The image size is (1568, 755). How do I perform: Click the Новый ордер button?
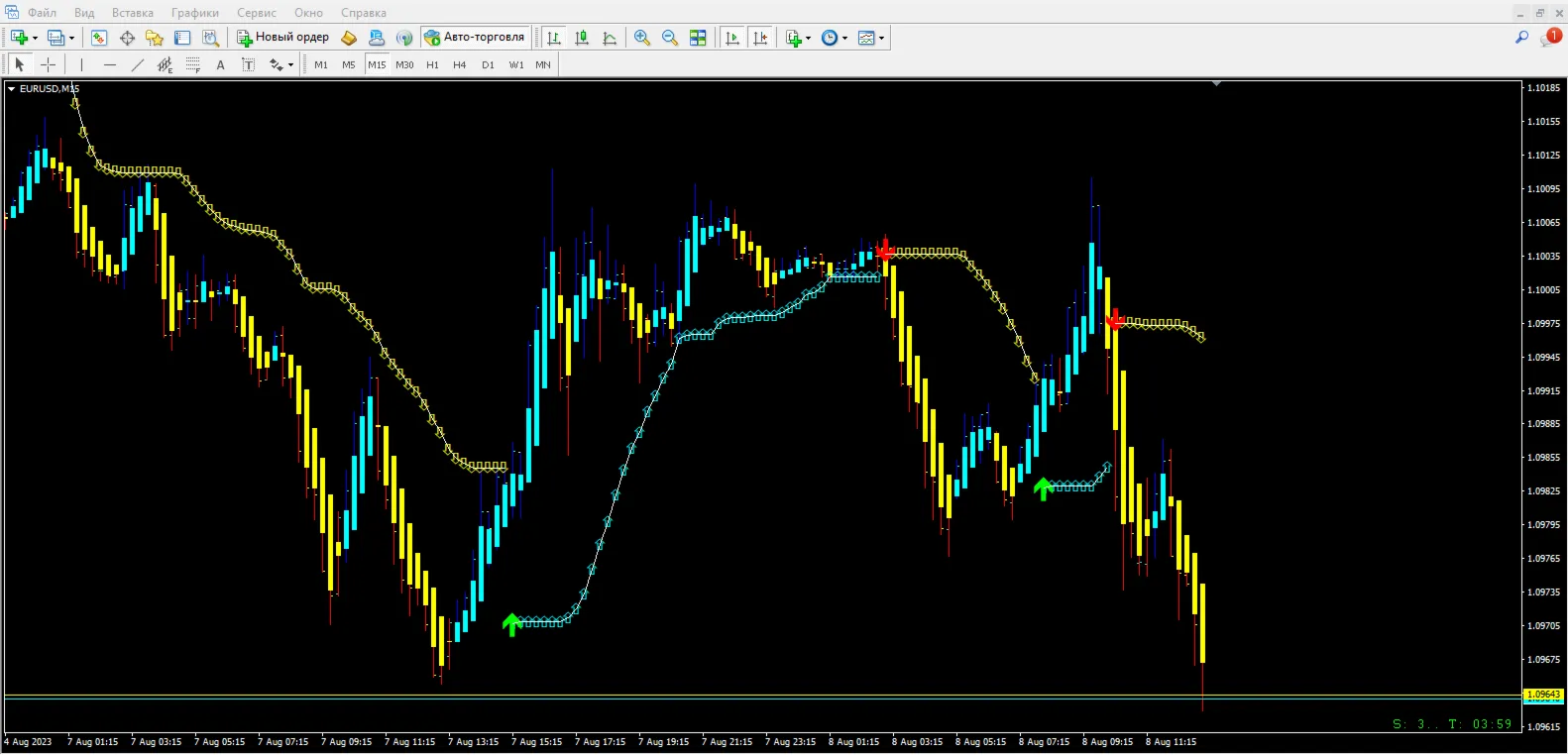pos(282,38)
